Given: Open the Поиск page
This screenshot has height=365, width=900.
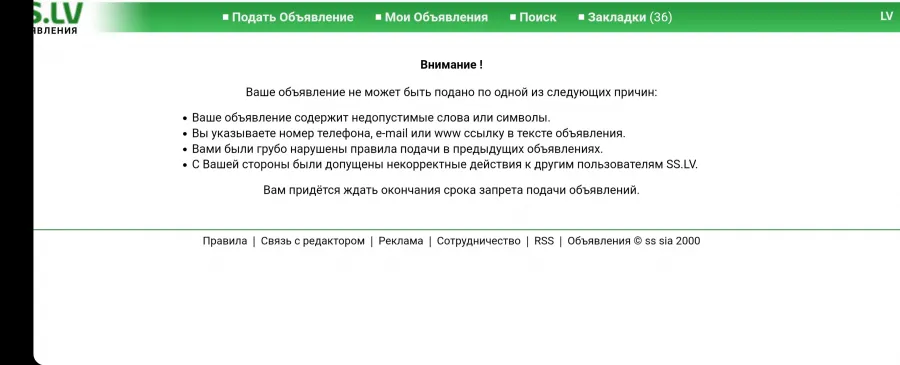Looking at the screenshot, I should [538, 17].
